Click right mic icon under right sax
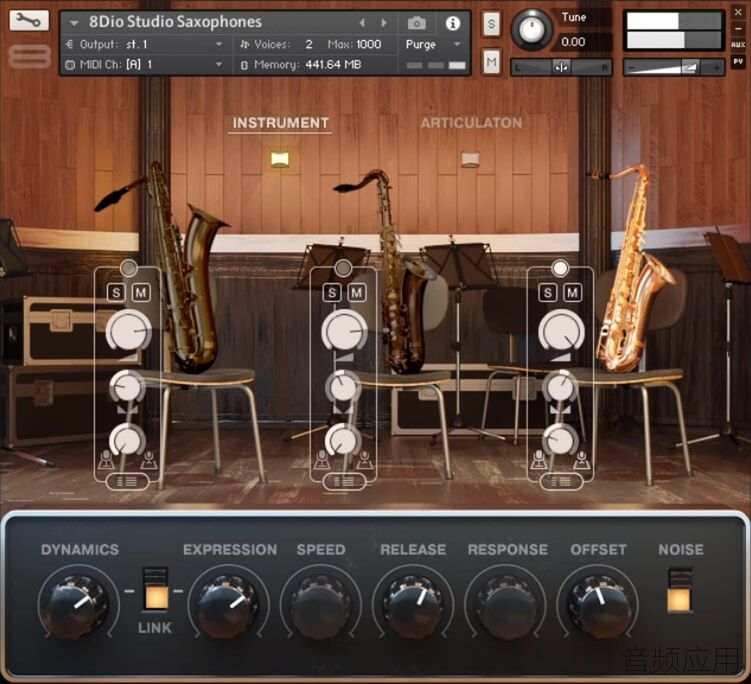The width and height of the screenshot is (751, 684). tap(581, 460)
